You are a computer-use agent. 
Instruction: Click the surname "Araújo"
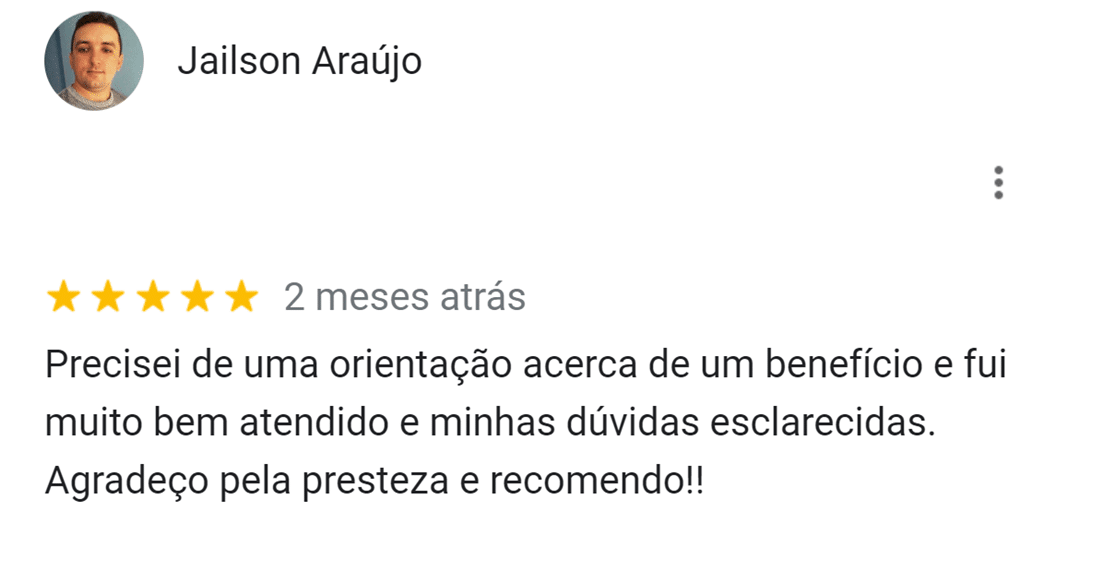(x=367, y=62)
